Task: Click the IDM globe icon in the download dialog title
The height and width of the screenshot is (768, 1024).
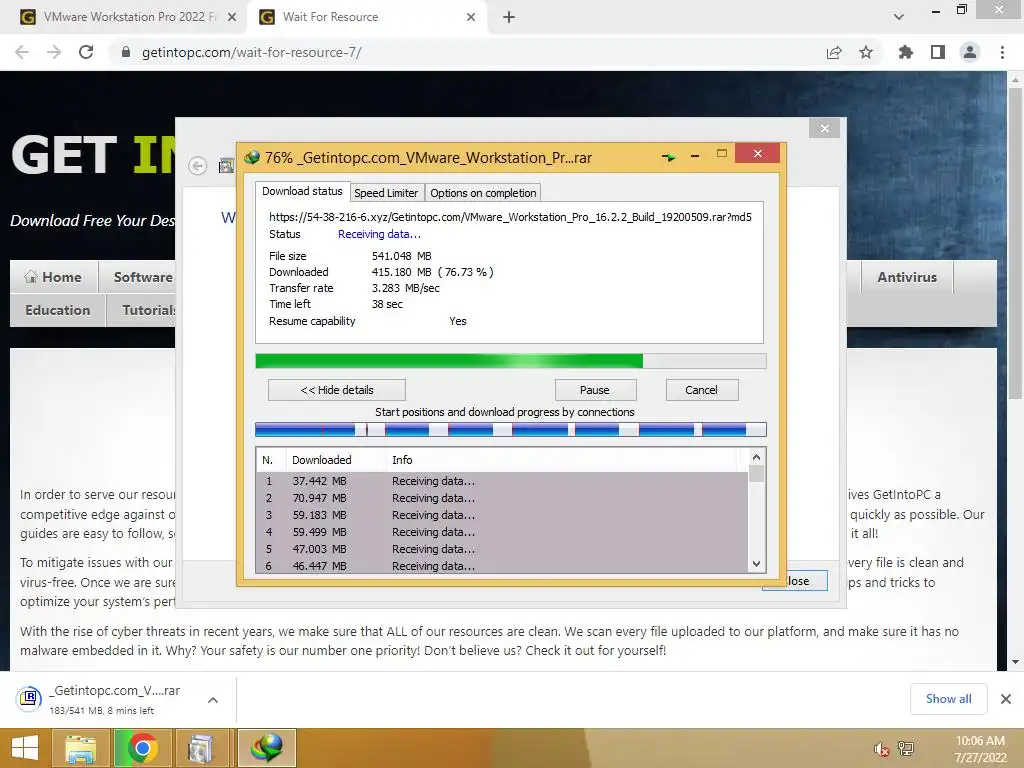Action: [x=252, y=157]
